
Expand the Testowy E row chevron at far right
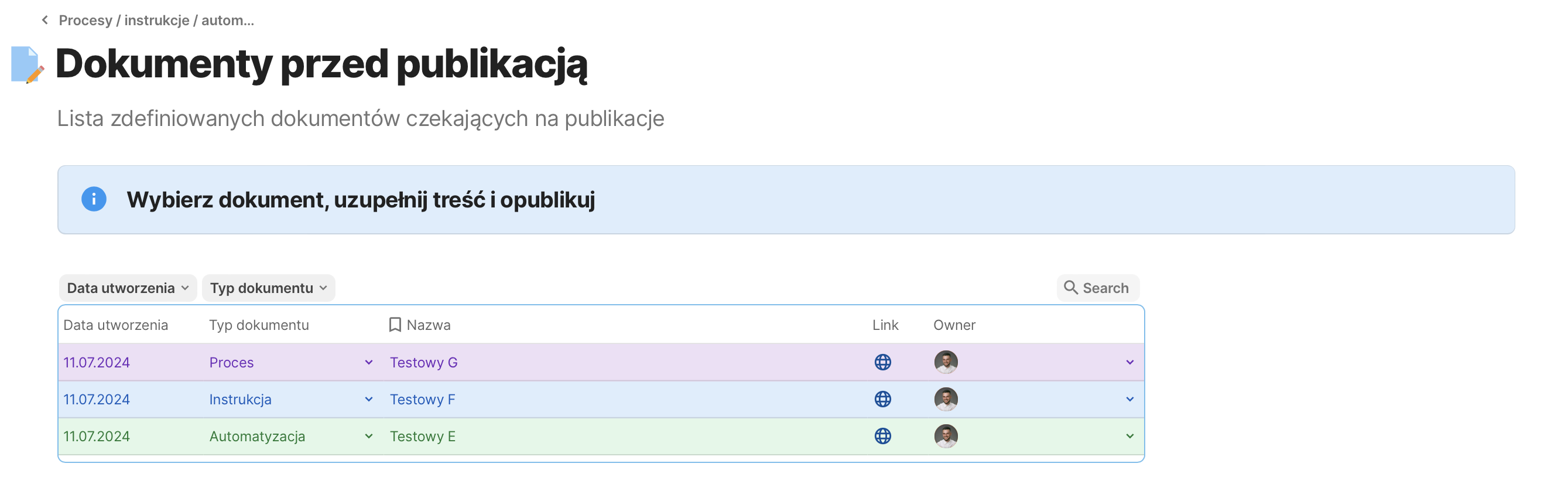coord(1129,436)
